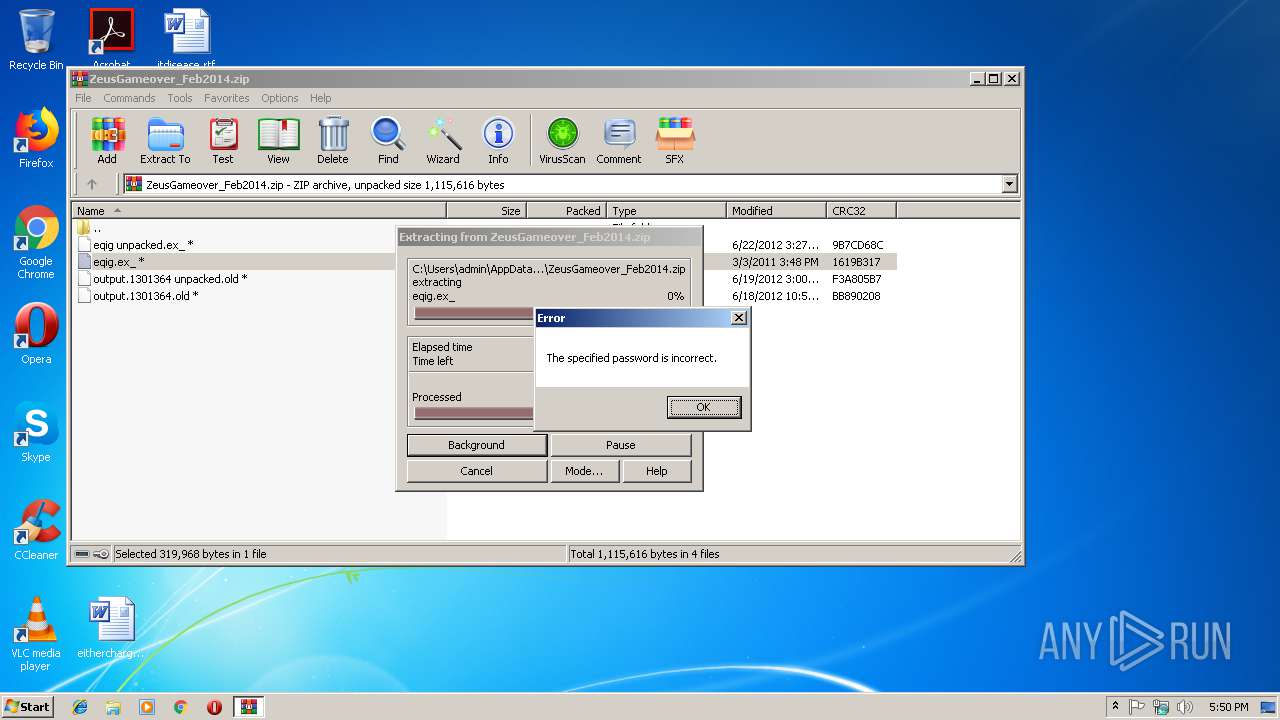Close the Error dialog with X
This screenshot has width=1280, height=720.
[x=739, y=318]
